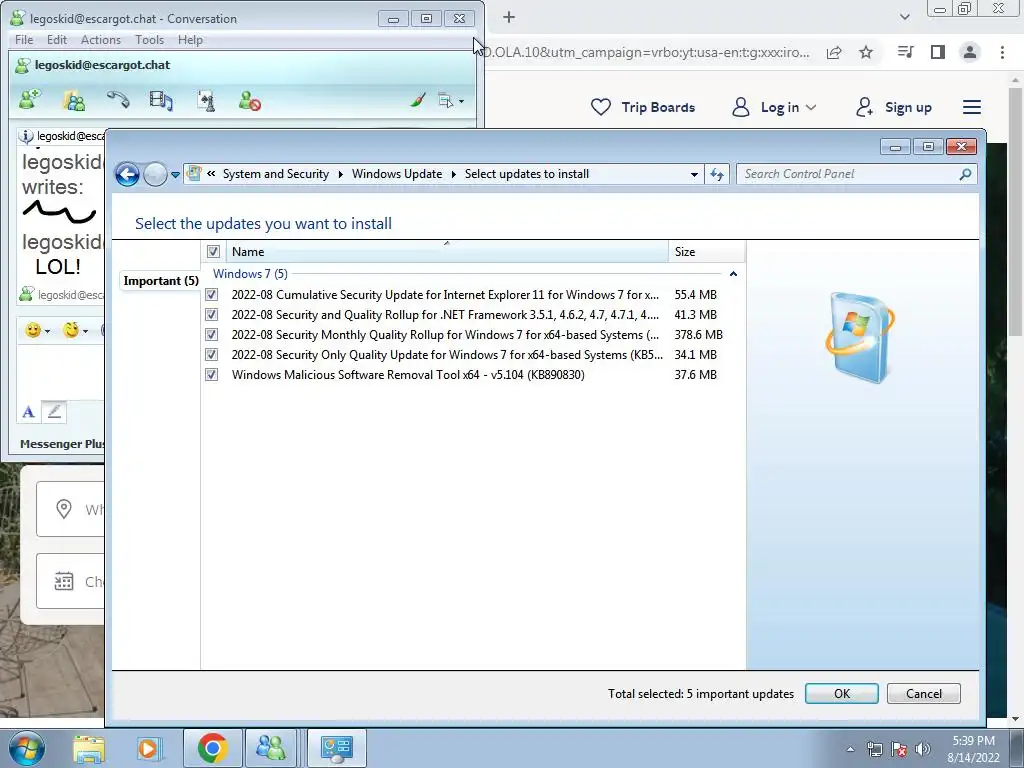Image resolution: width=1024 pixels, height=768 pixels.
Task: Click the font letter A icon
Action: [x=28, y=412]
